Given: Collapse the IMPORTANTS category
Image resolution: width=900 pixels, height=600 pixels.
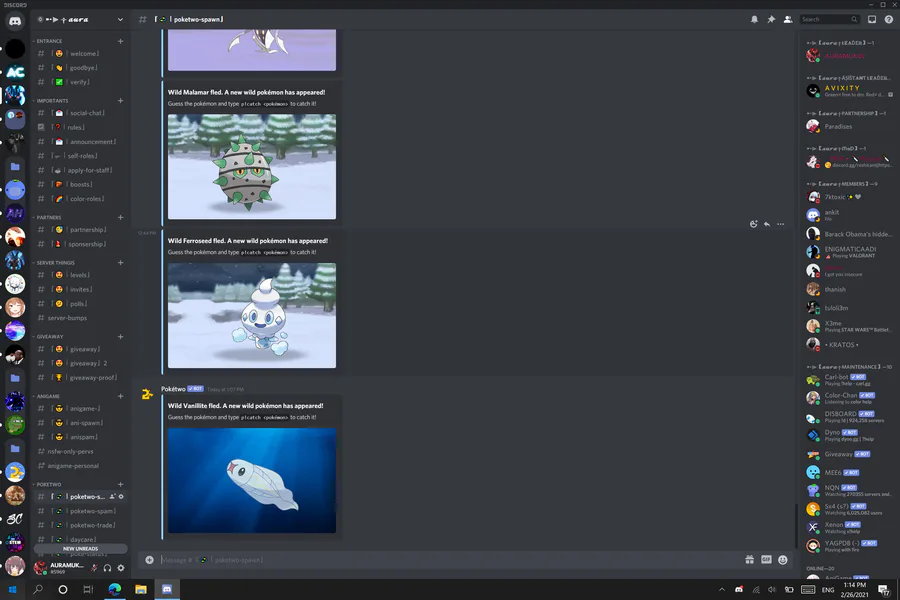Looking at the screenshot, I should [x=52, y=100].
